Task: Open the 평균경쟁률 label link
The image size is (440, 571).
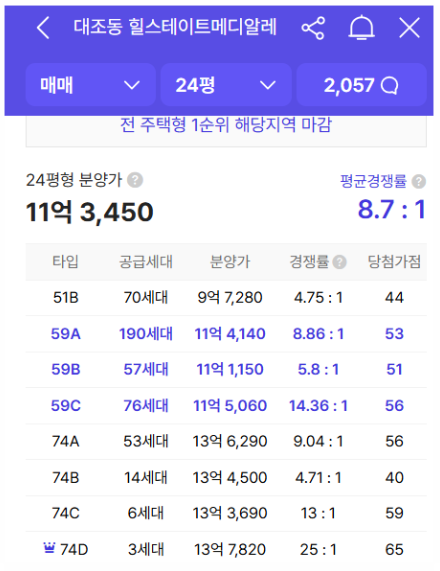Action: tap(373, 181)
